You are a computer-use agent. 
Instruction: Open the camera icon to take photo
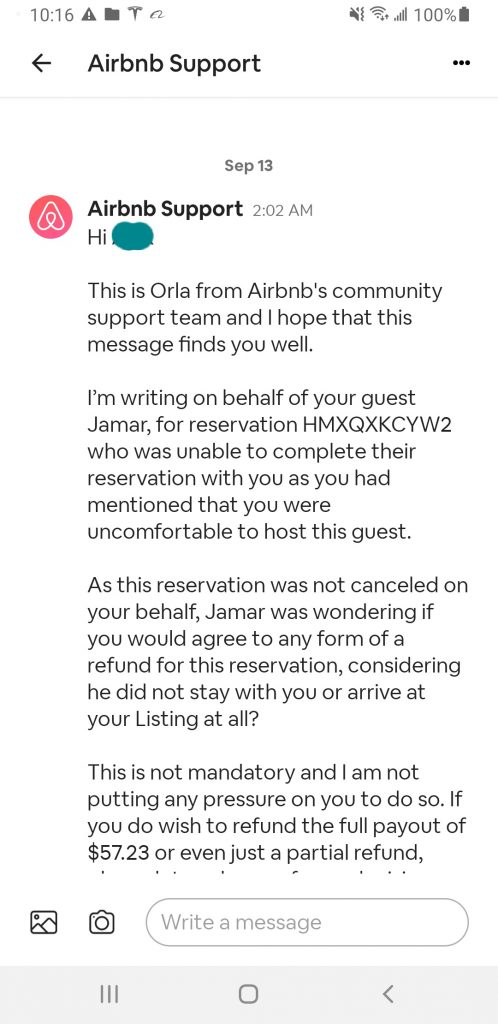tap(101, 922)
